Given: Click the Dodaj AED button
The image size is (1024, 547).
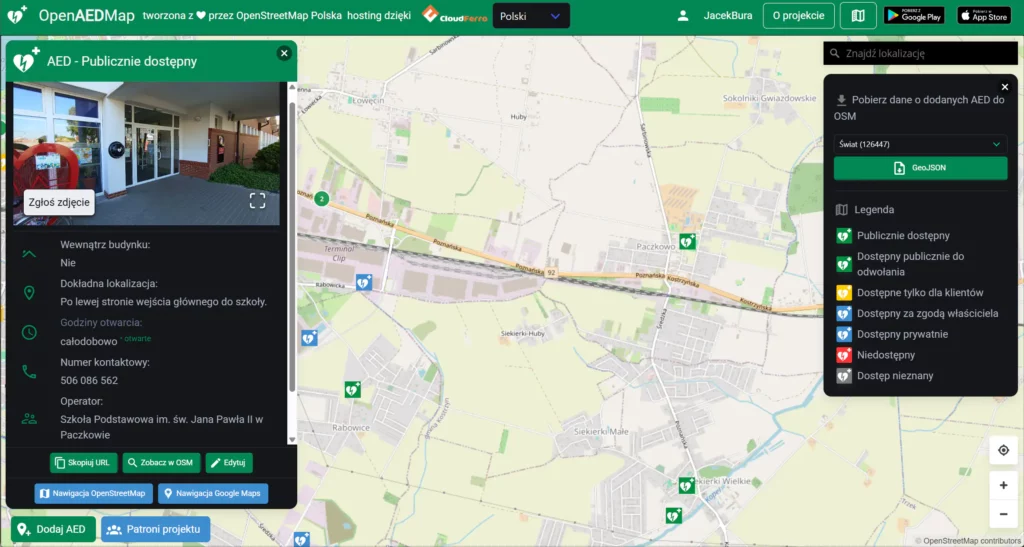Looking at the screenshot, I should 53,529.
